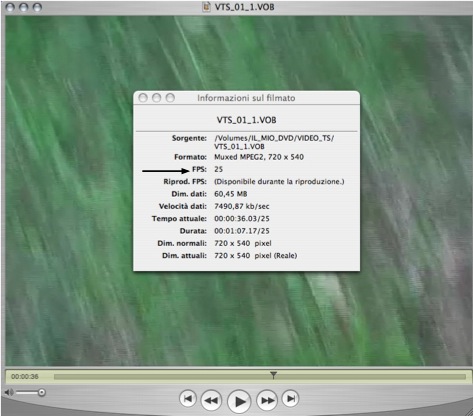473x416 pixels.
Task: Zoom the main player window
Action: [37, 7]
